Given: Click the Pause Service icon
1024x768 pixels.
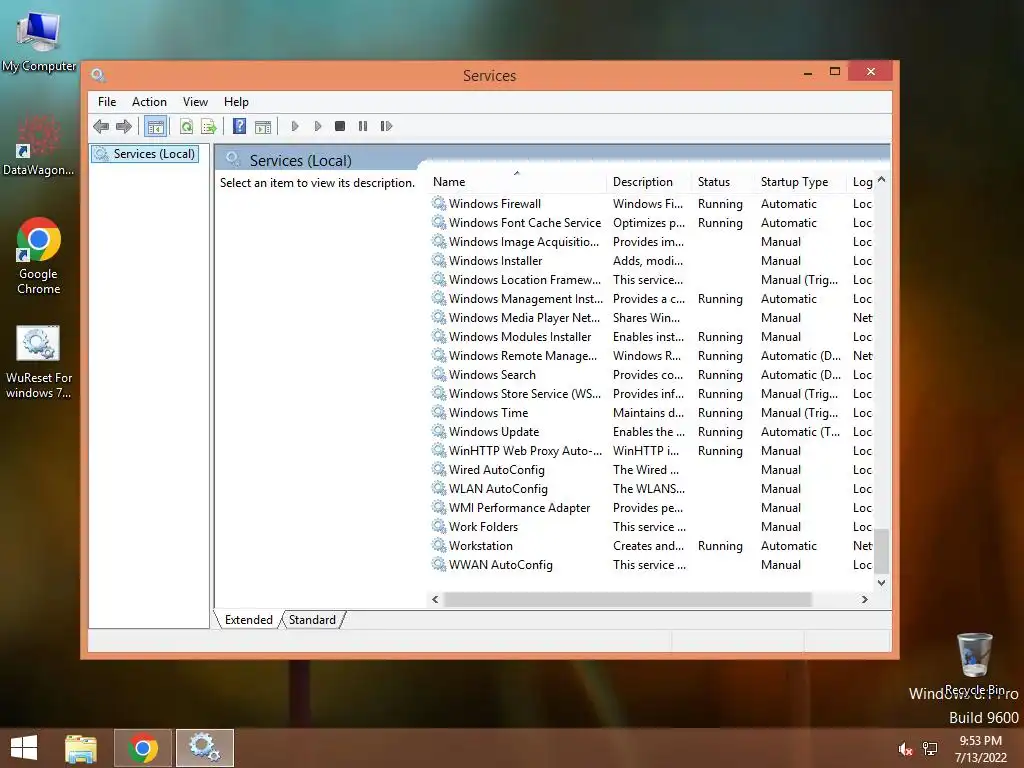Looking at the screenshot, I should 363,126.
